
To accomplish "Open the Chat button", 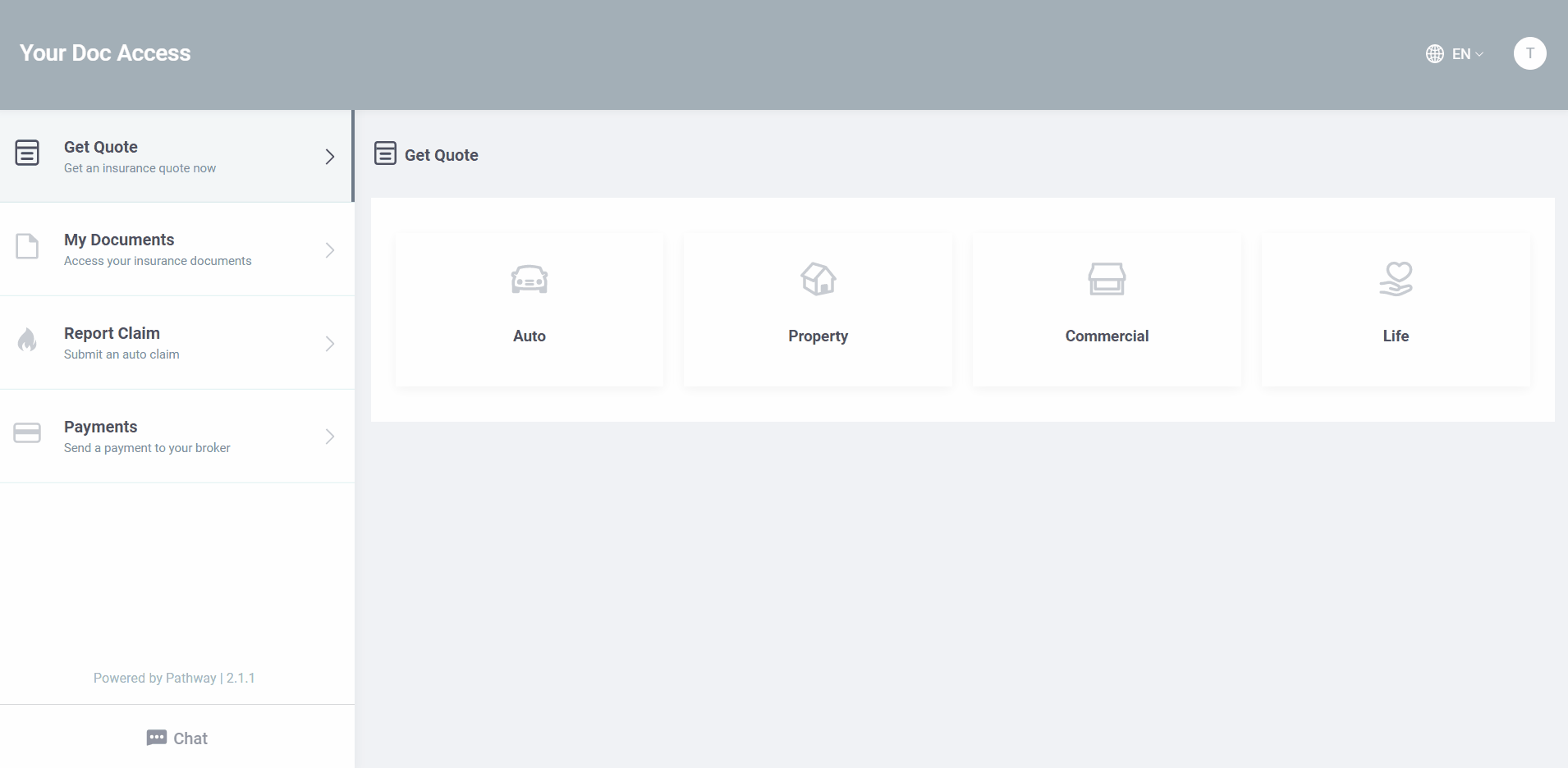I will (177, 738).
